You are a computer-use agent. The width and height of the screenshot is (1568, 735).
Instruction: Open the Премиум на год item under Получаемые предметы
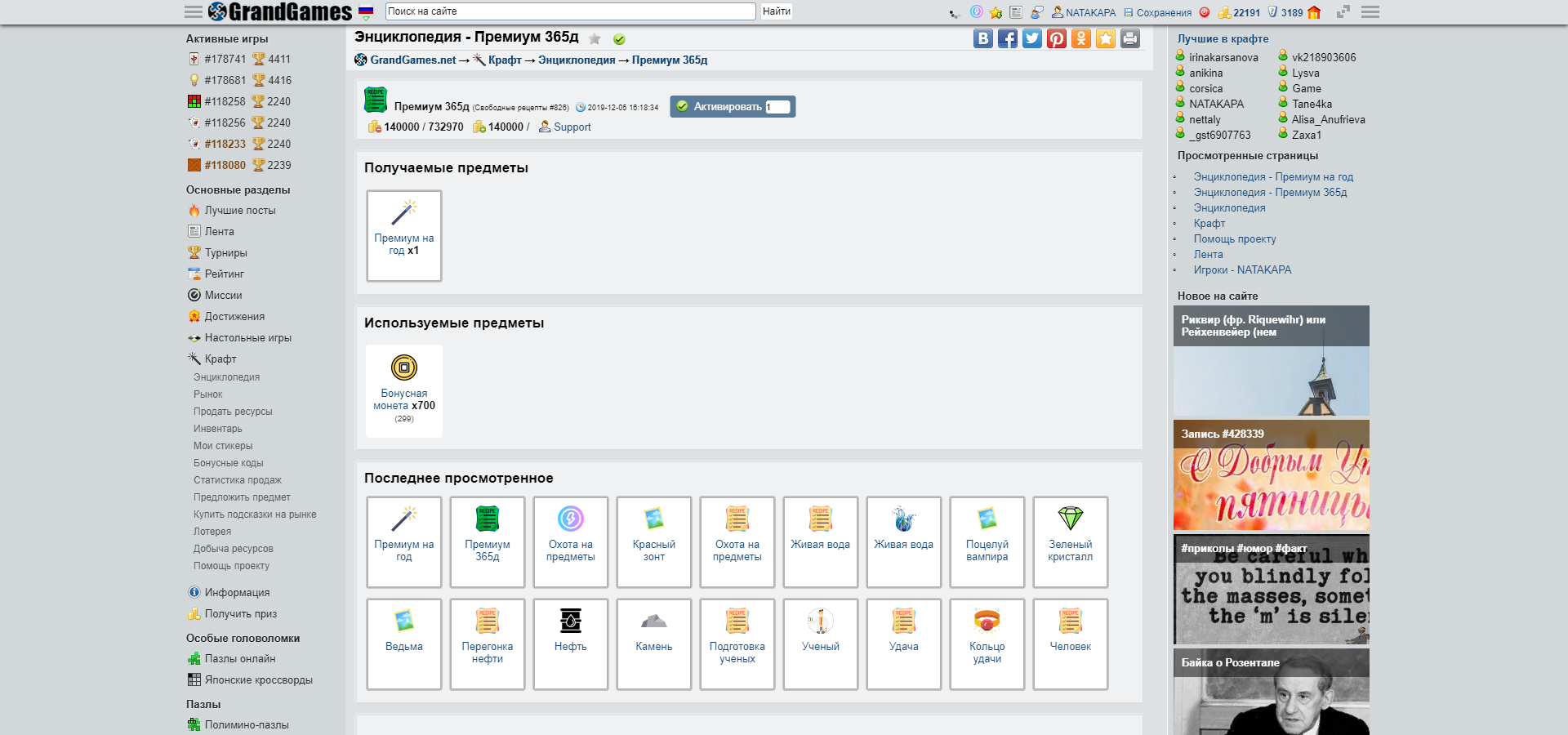point(404,236)
